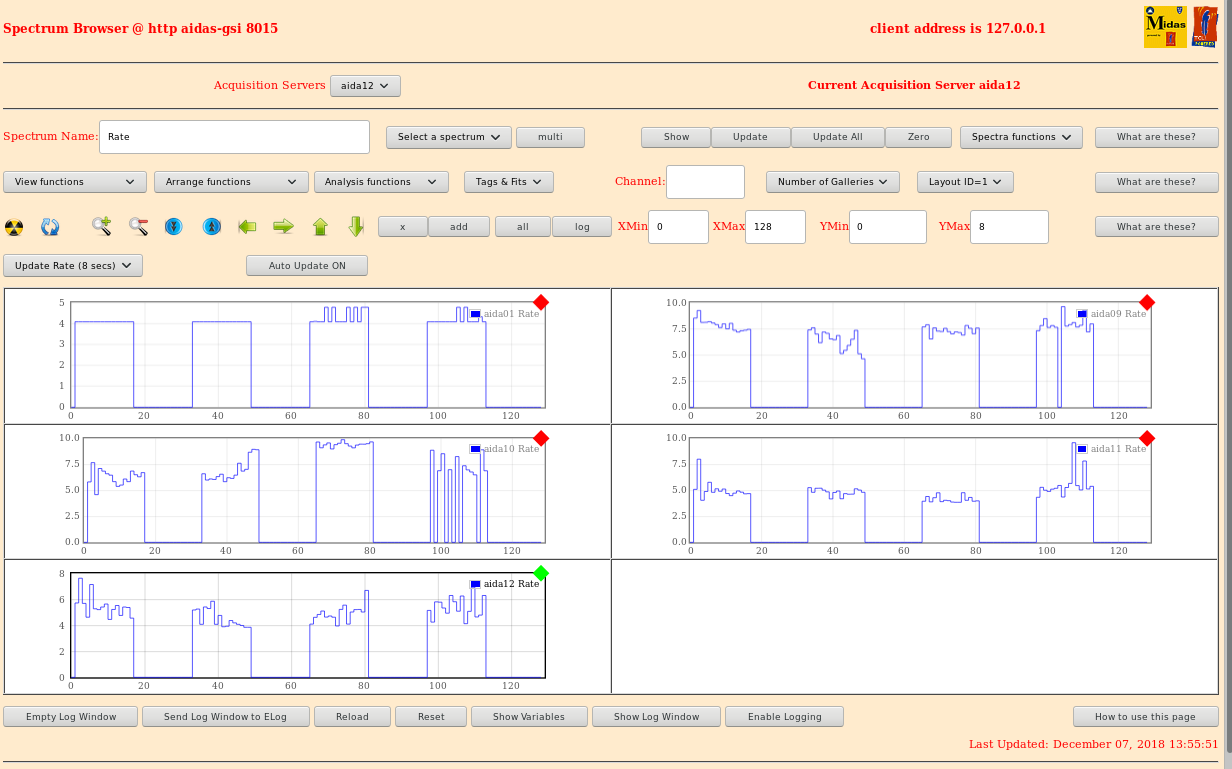Open the View functions menu
The width and height of the screenshot is (1232, 769).
(x=75, y=182)
